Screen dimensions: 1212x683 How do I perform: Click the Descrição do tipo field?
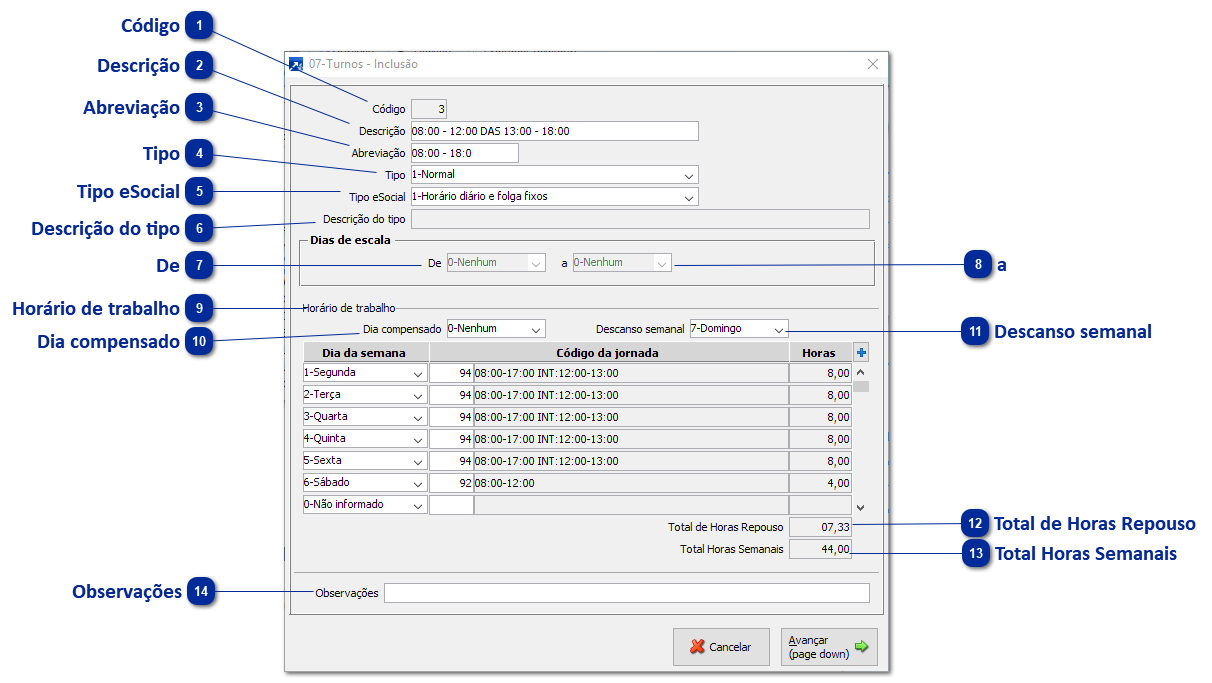(640, 219)
